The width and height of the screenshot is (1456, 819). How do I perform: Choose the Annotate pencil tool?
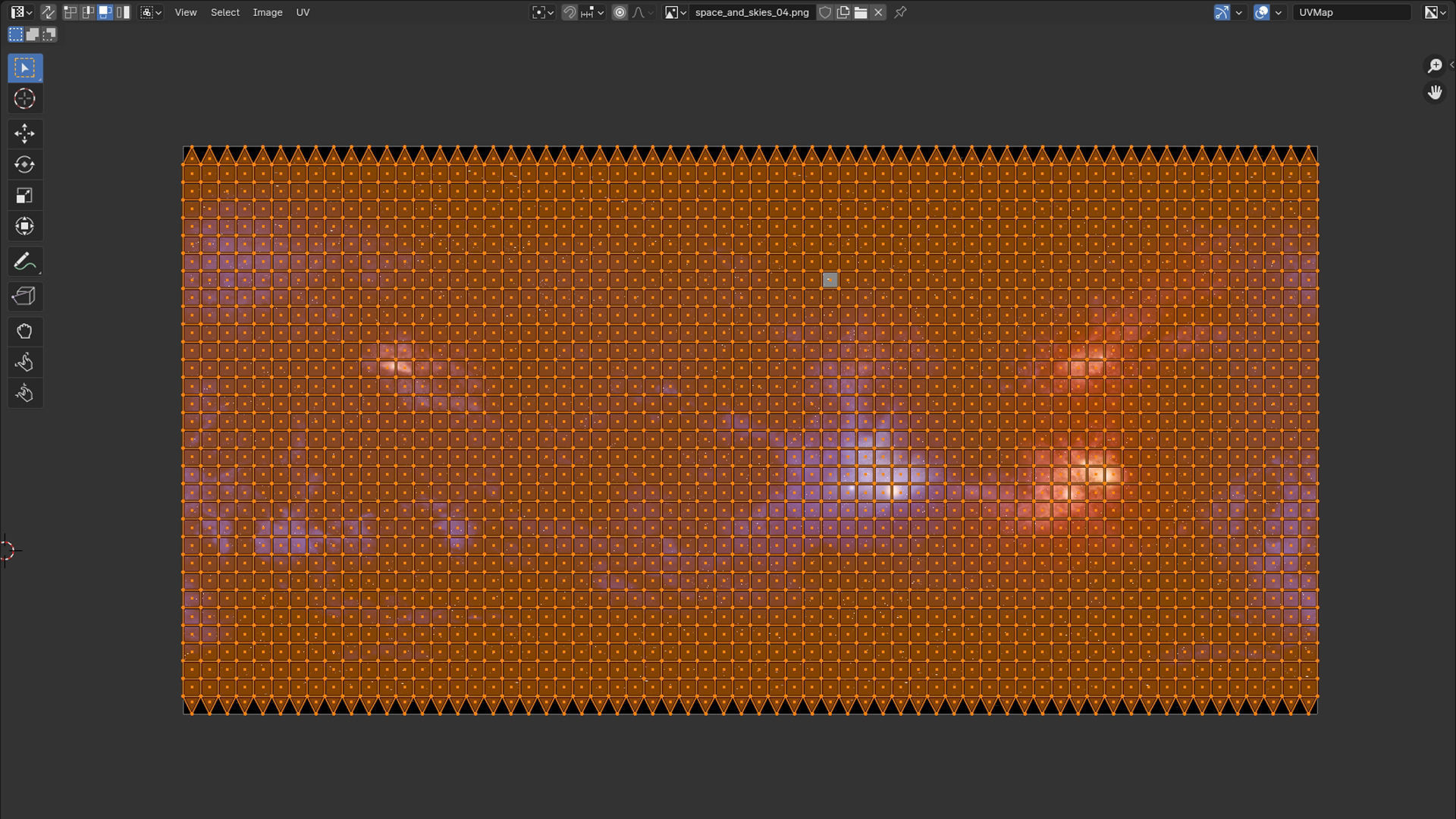tap(24, 262)
